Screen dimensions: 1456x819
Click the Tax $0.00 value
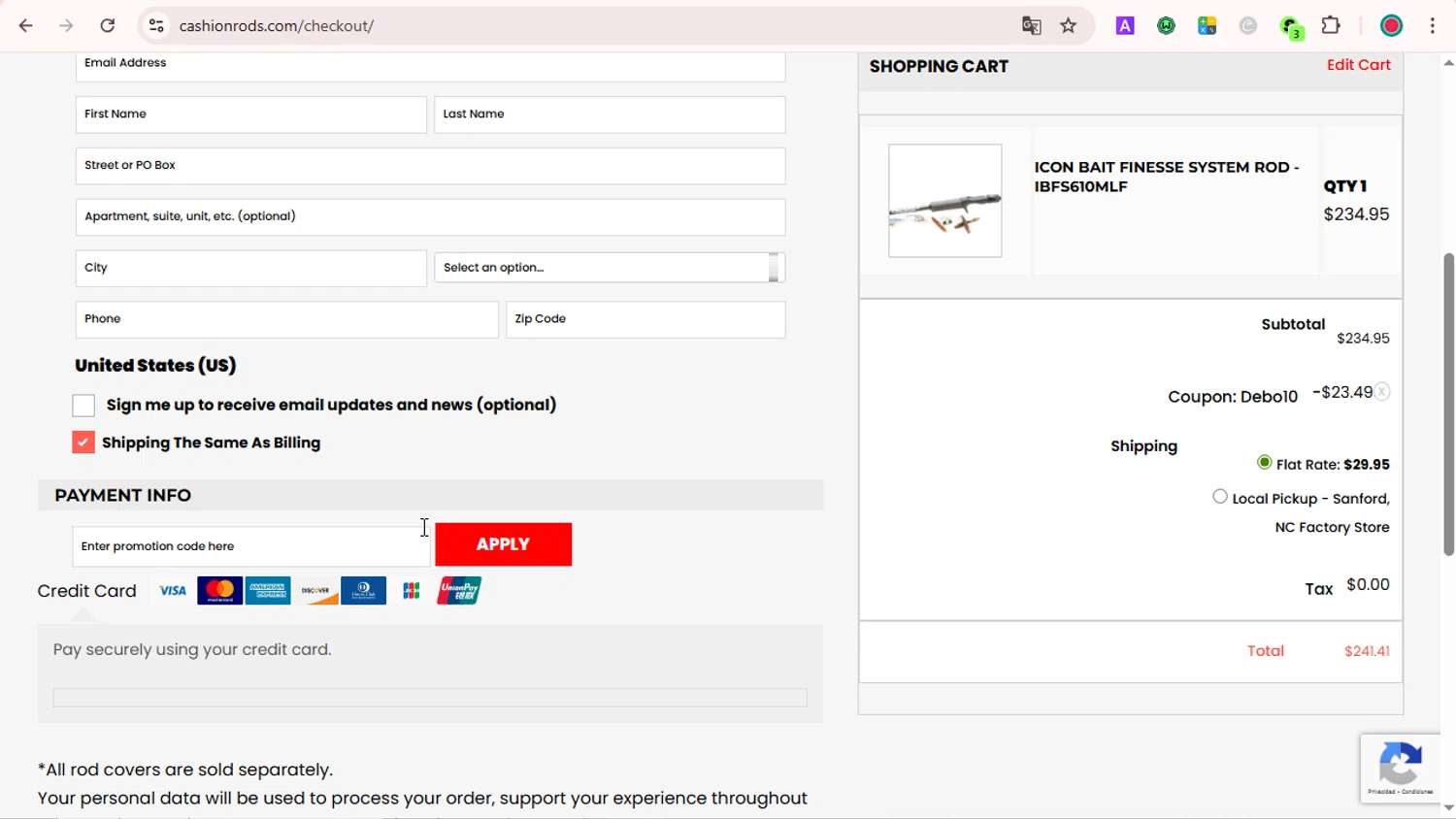pos(1368,585)
